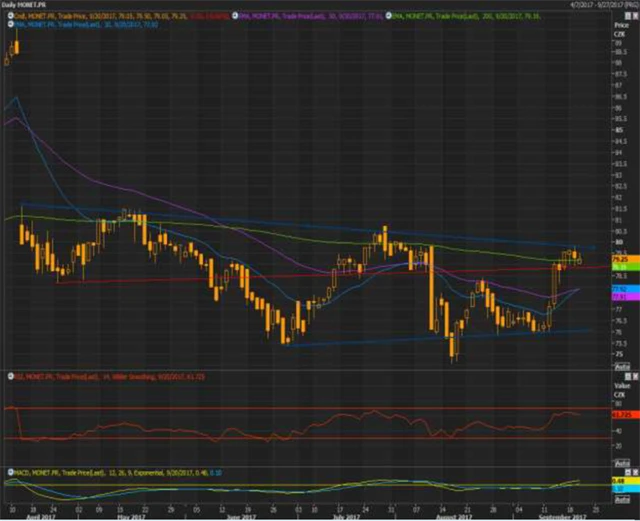The height and width of the screenshot is (521, 640).
Task: Click the orange 79.25 last price tag
Action: coord(618,257)
